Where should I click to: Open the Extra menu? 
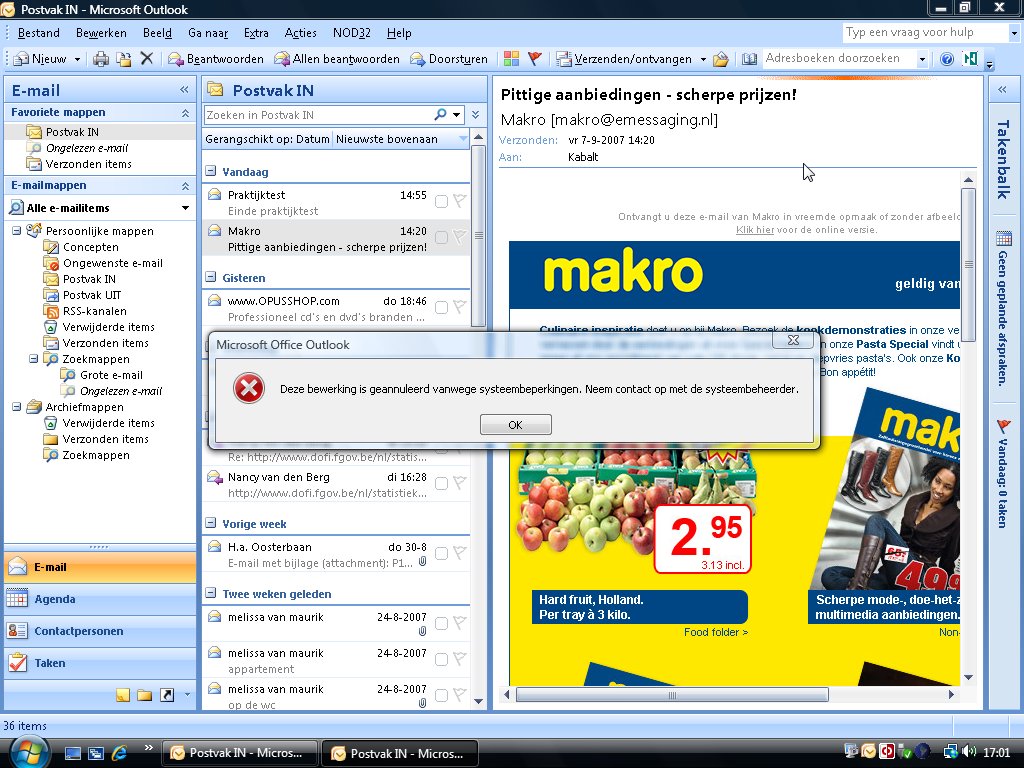pos(256,33)
